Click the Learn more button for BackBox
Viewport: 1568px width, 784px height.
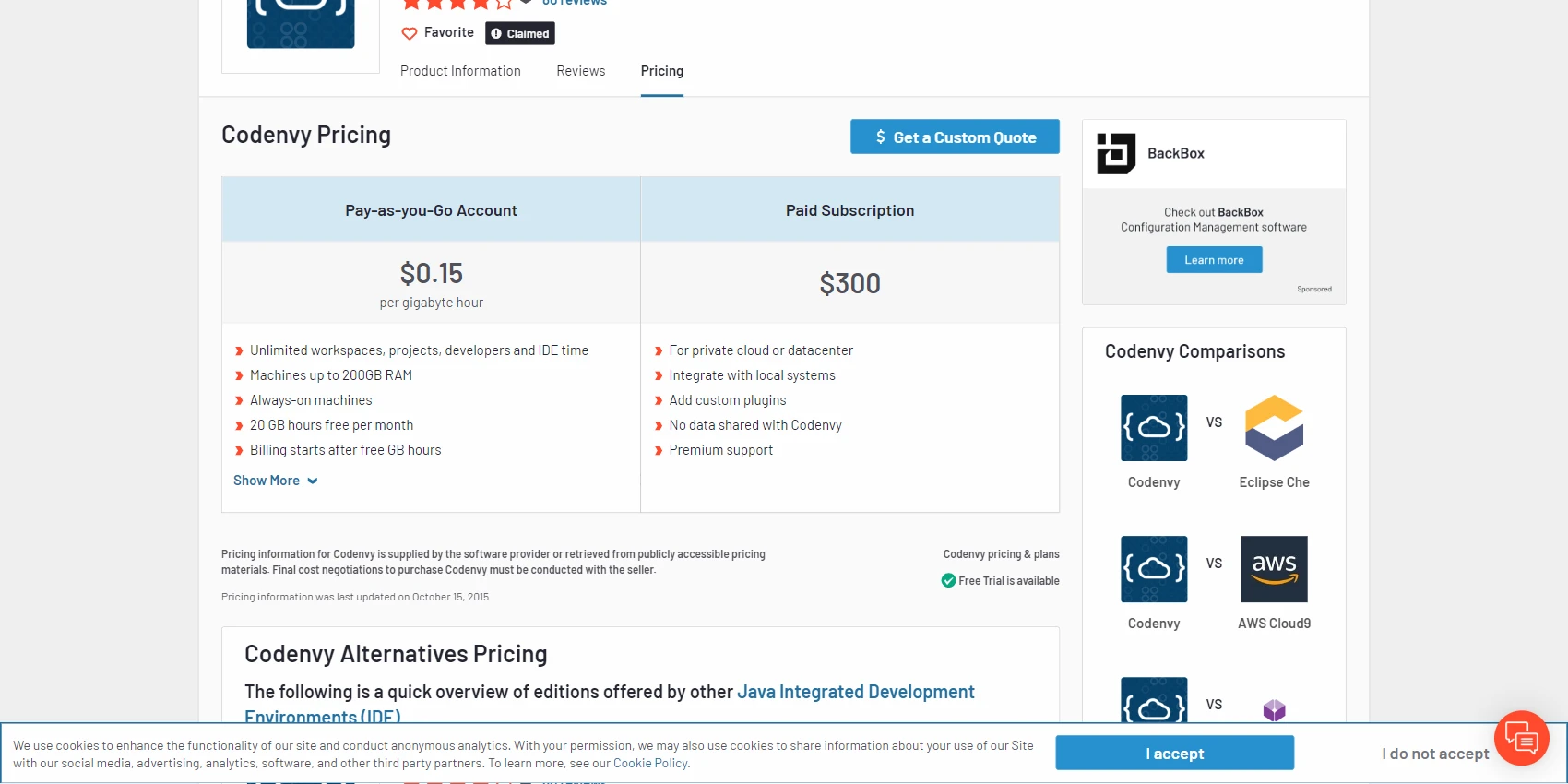click(x=1214, y=260)
